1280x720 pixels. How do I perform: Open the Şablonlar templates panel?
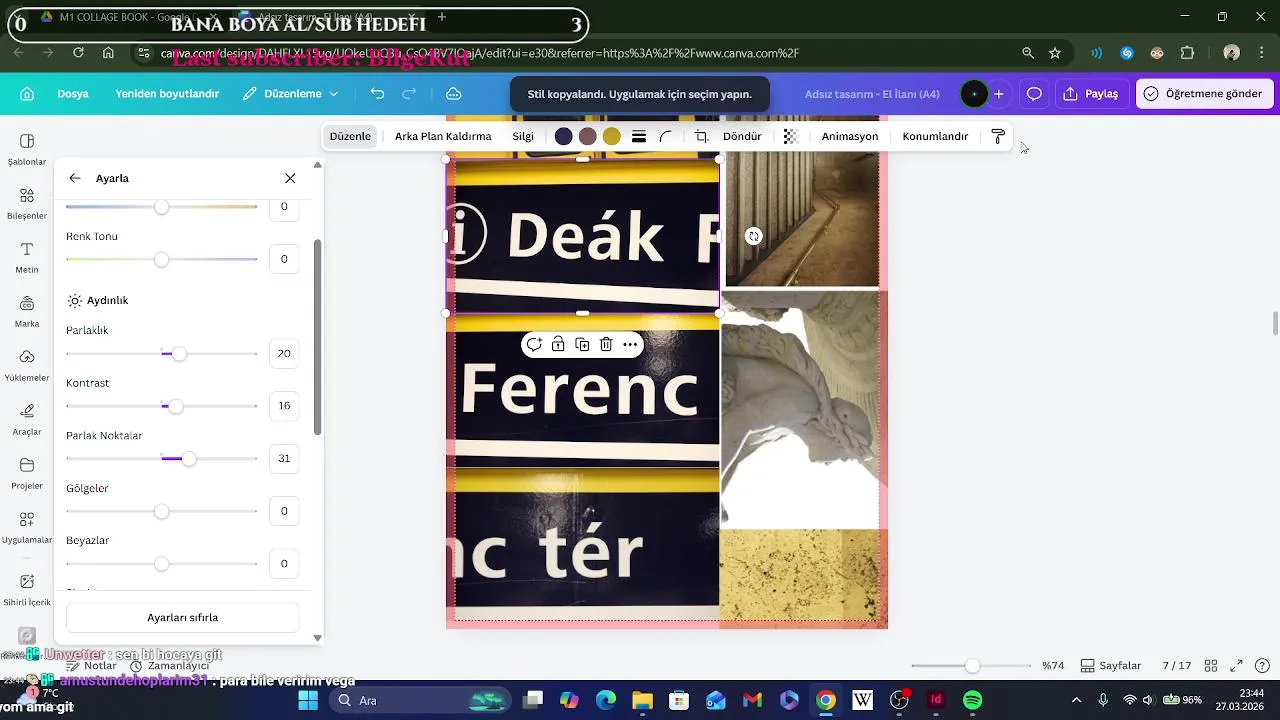tap(27, 149)
